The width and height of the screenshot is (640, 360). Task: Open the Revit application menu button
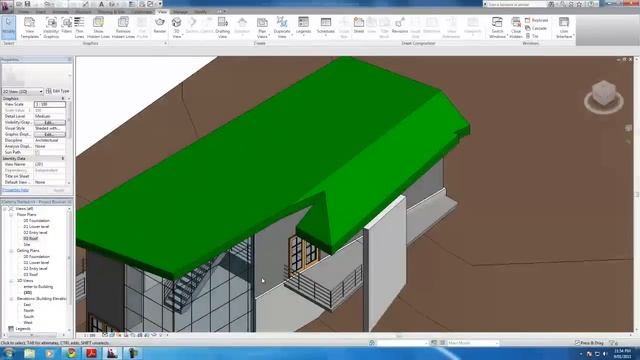click(6, 6)
